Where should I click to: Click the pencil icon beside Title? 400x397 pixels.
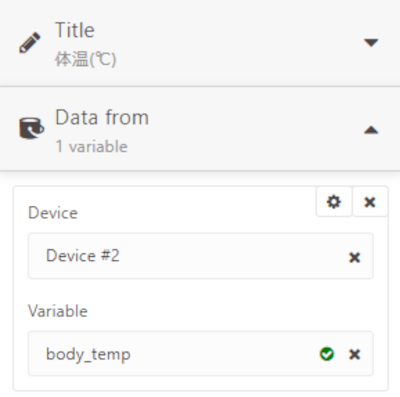tap(30, 43)
